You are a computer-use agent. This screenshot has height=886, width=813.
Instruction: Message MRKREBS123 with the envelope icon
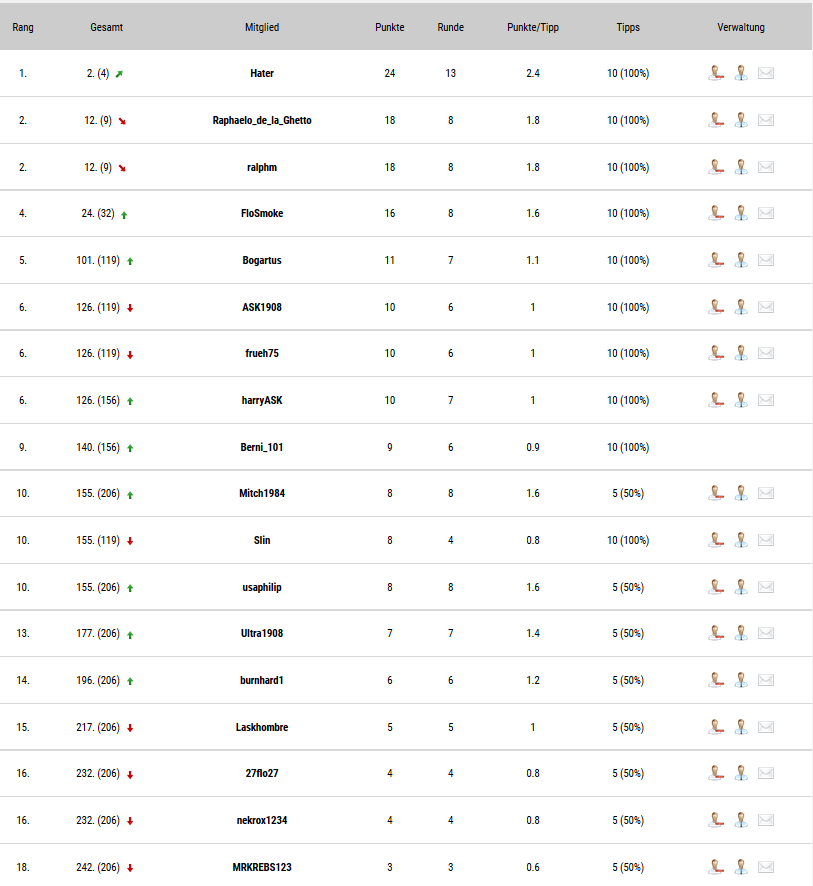[x=766, y=867]
